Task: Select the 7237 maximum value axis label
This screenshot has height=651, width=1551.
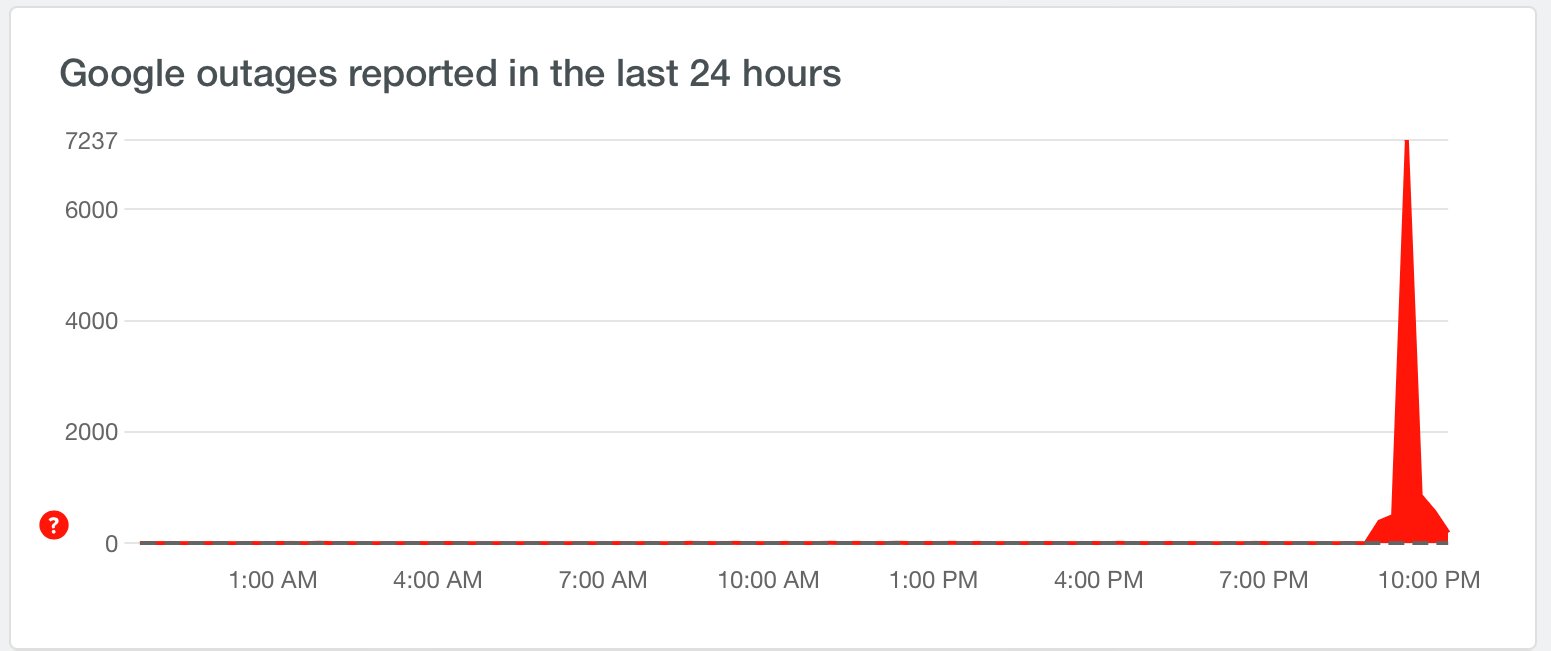Action: tap(91, 141)
